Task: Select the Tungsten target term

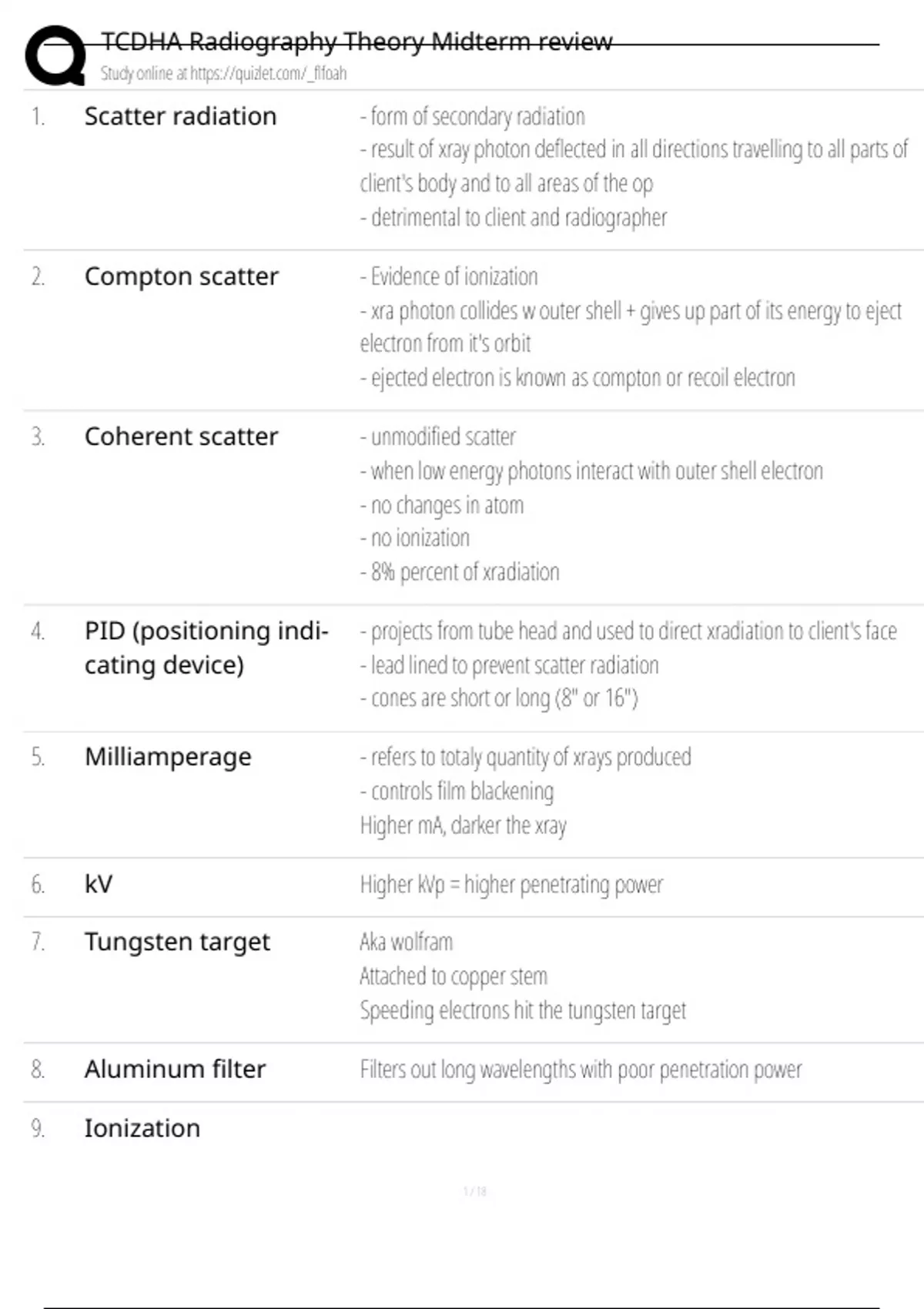Action: pos(177,942)
